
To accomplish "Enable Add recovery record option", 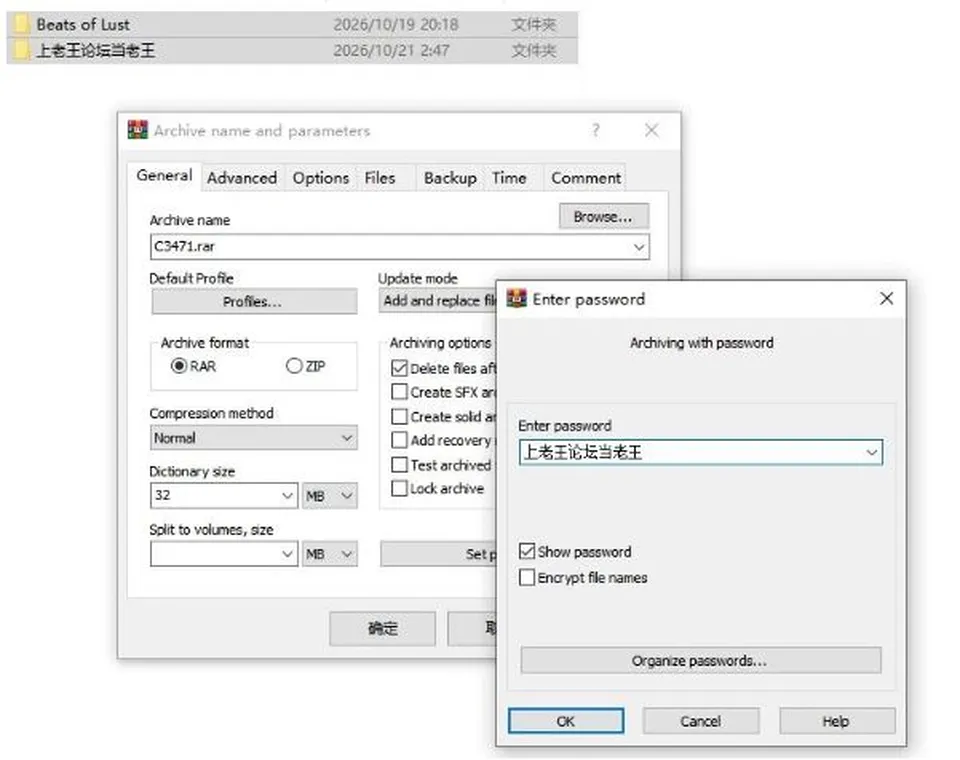I will point(399,440).
